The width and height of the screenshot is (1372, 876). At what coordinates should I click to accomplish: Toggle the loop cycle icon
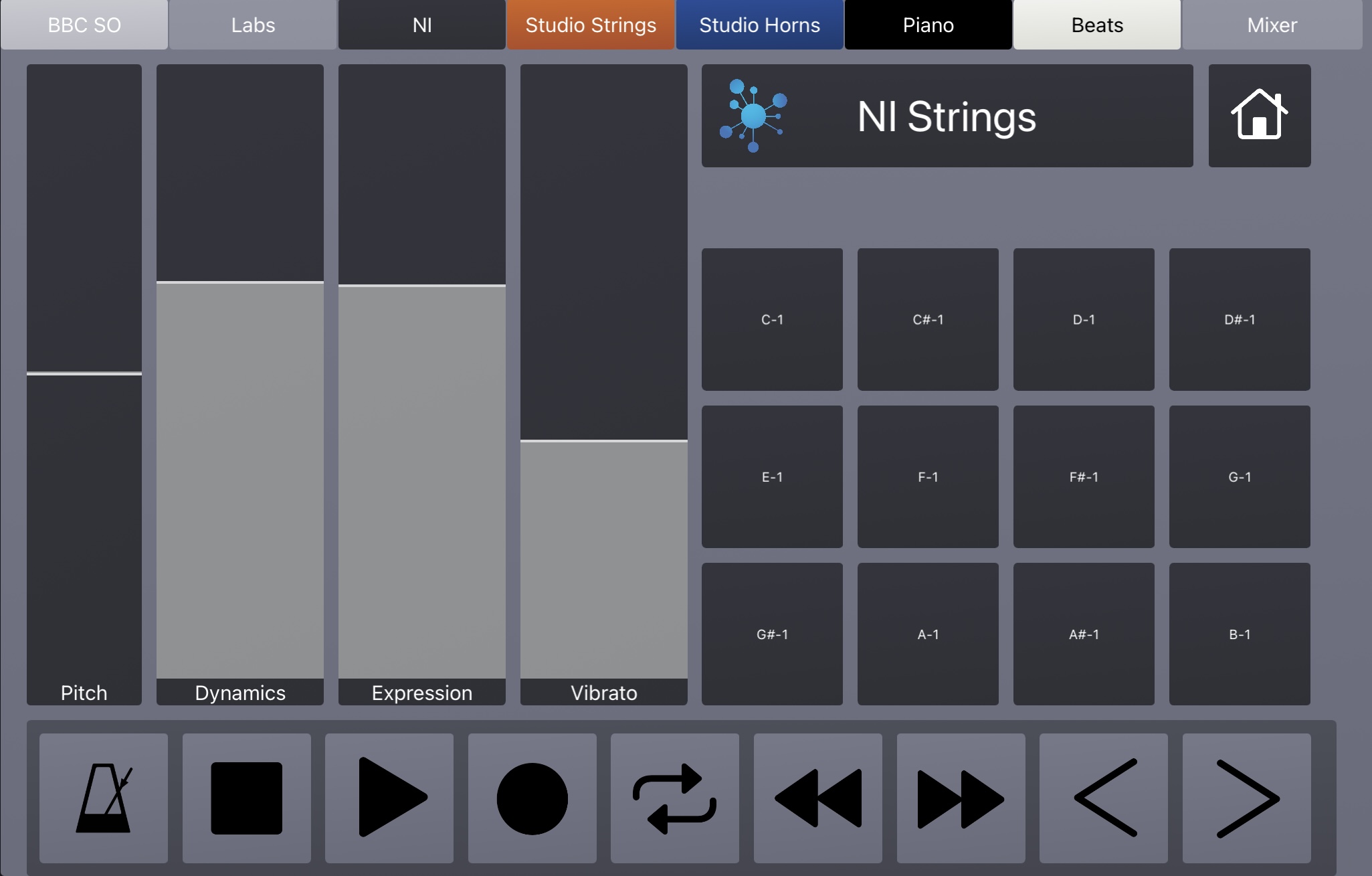coord(675,798)
